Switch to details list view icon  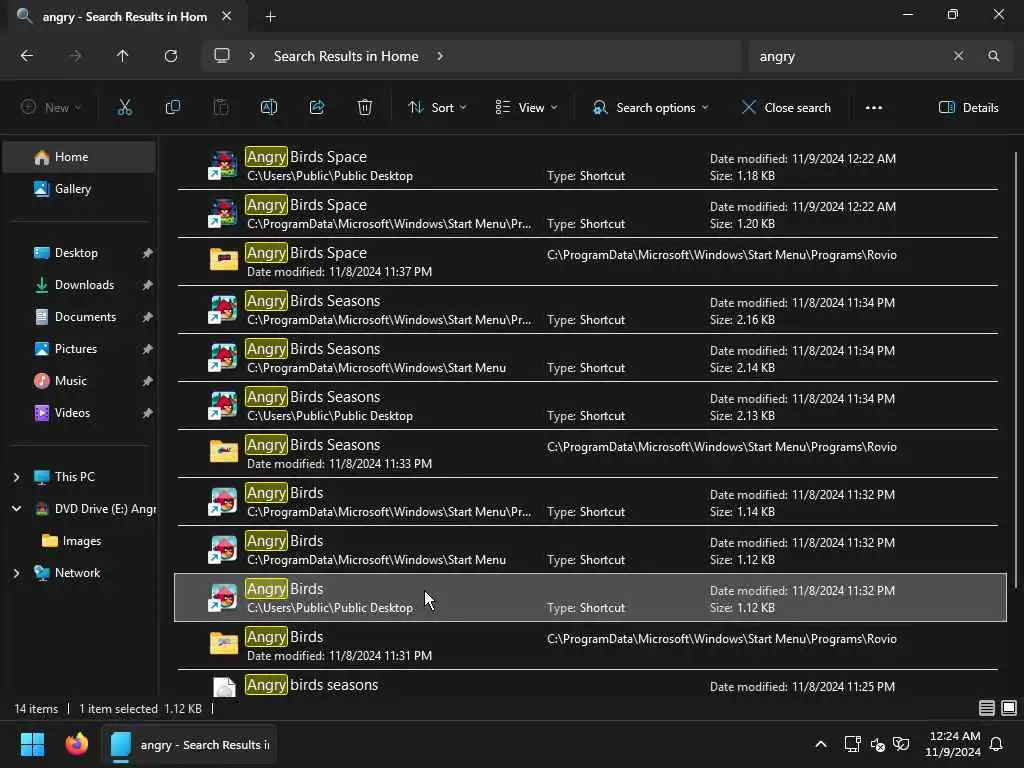pyautogui.click(x=987, y=708)
